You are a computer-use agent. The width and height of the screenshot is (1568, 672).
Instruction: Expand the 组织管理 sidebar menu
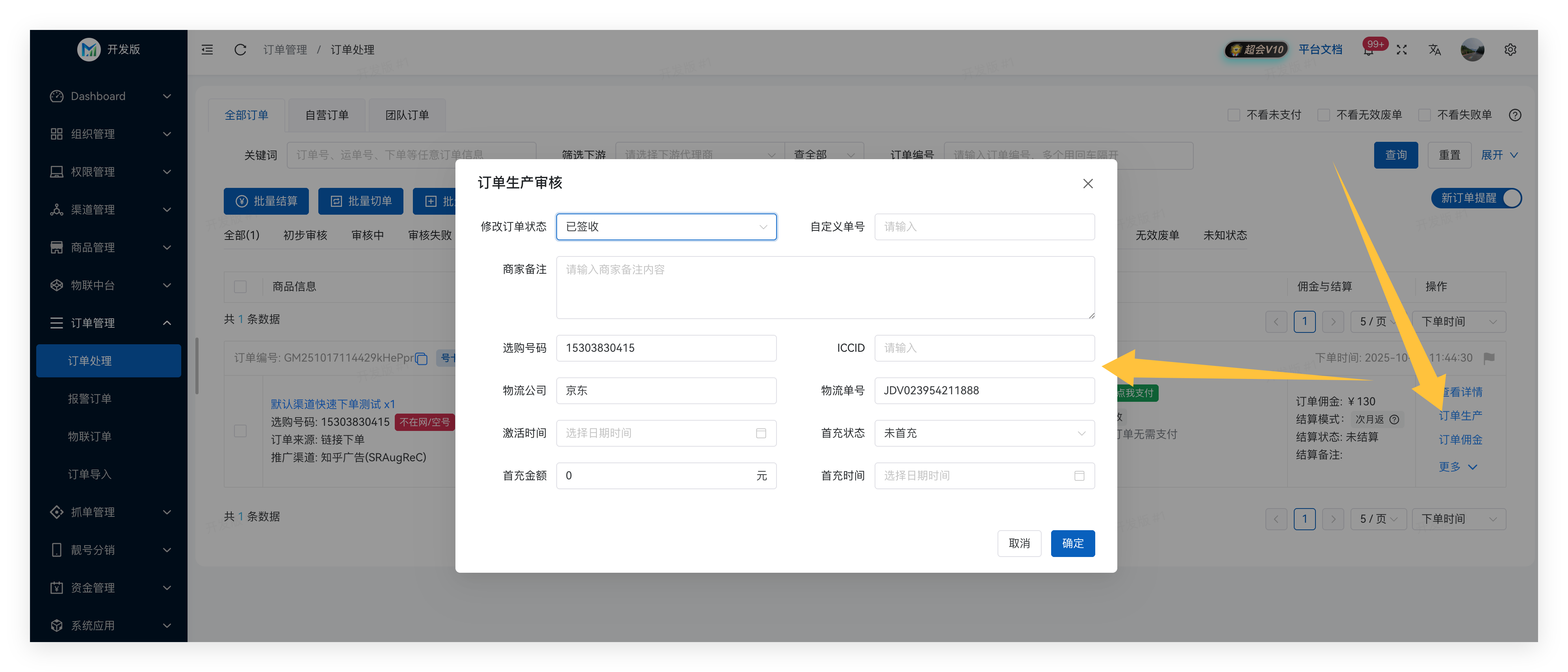pos(110,134)
